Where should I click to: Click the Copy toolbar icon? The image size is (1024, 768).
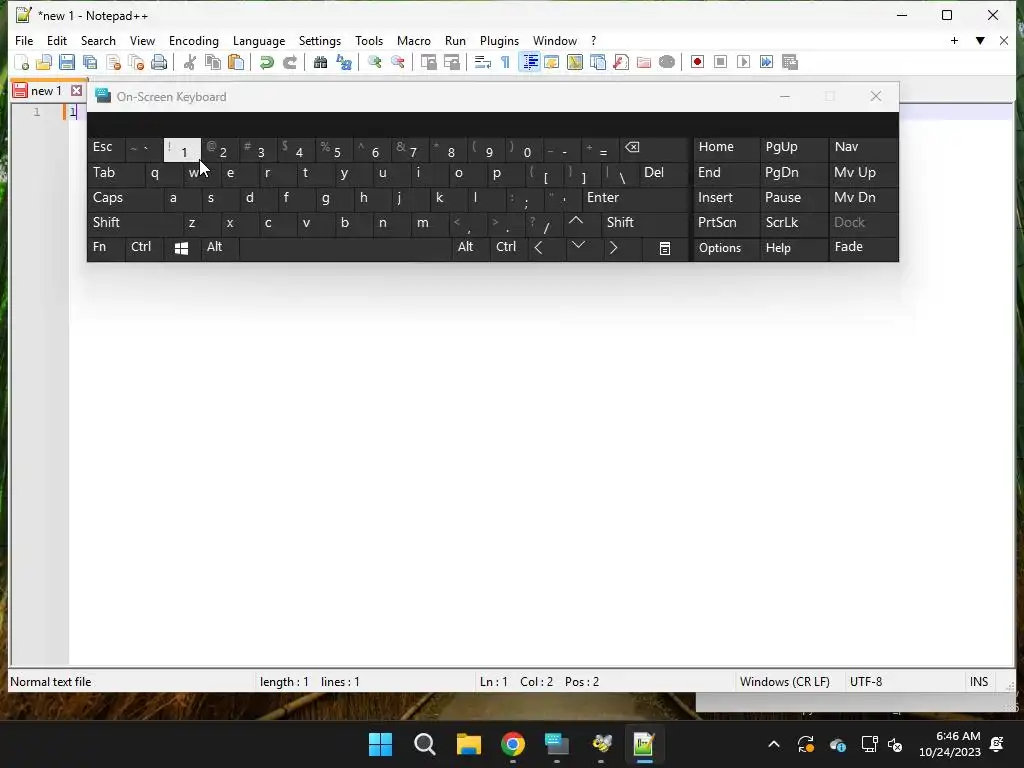[x=212, y=62]
